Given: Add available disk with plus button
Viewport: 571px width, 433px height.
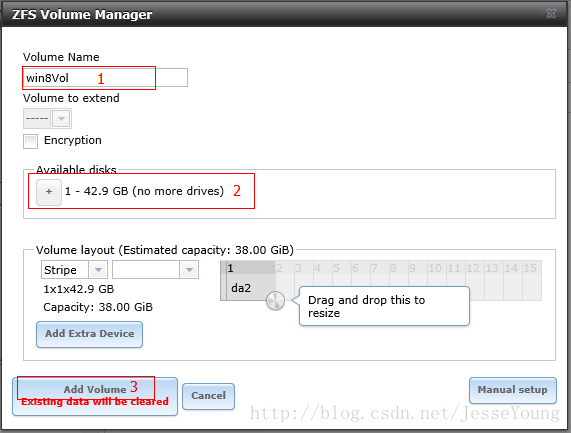Looking at the screenshot, I should (49, 192).
